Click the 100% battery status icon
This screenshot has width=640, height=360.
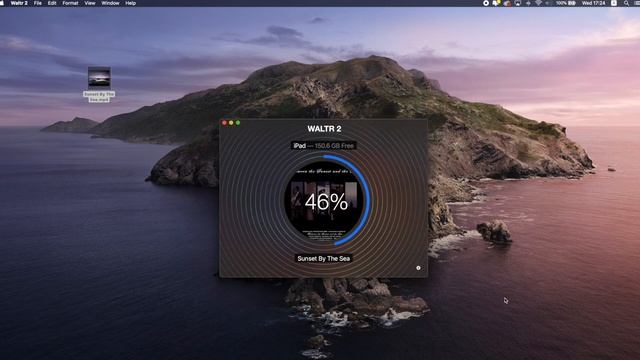[x=566, y=3]
